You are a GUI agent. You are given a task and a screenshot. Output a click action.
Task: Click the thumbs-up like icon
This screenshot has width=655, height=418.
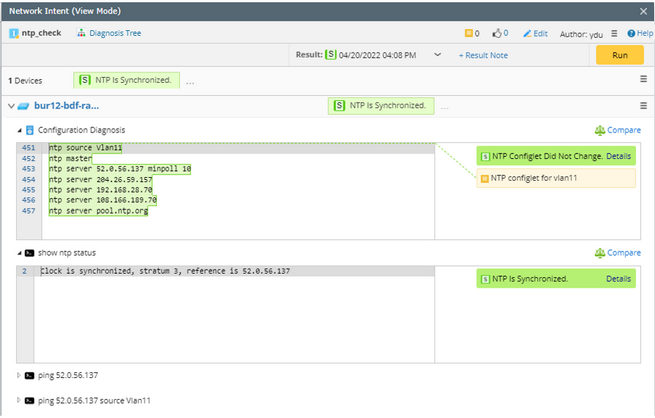coord(497,33)
